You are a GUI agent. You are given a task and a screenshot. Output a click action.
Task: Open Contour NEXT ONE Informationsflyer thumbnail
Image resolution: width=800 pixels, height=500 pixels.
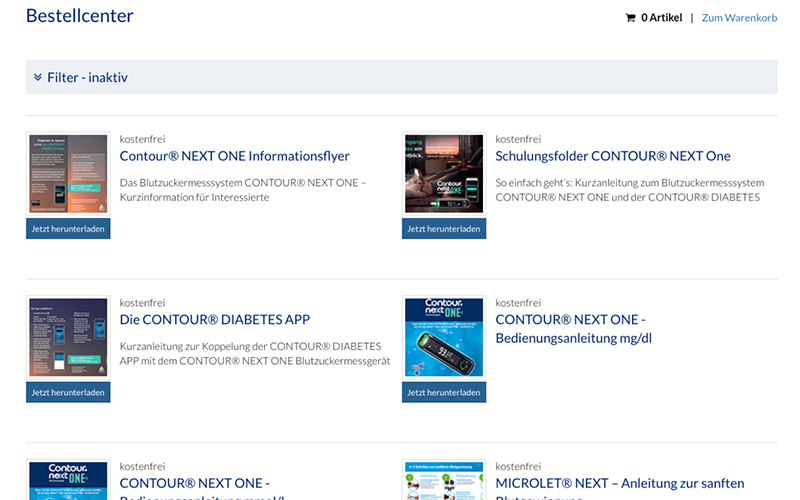point(68,173)
